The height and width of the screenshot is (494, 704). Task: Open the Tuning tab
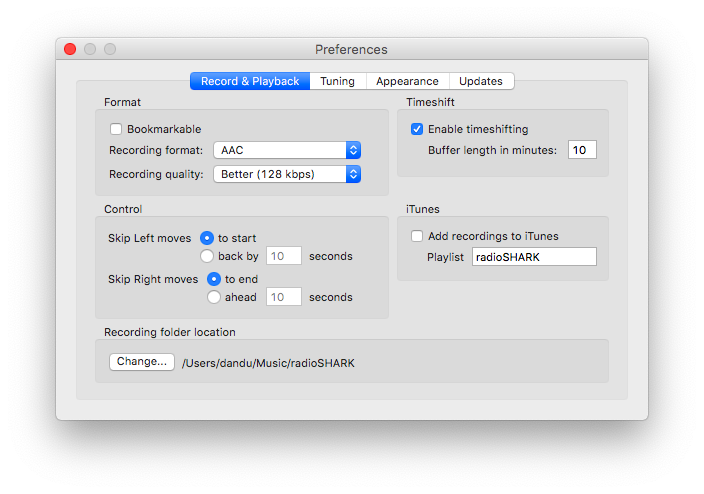click(338, 81)
